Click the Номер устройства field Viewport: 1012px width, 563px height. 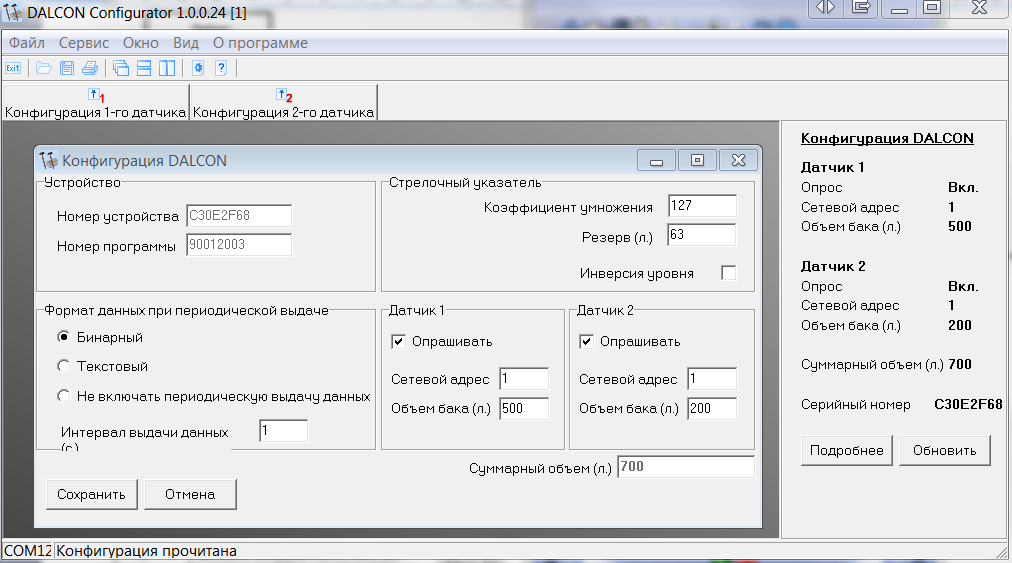tap(239, 216)
